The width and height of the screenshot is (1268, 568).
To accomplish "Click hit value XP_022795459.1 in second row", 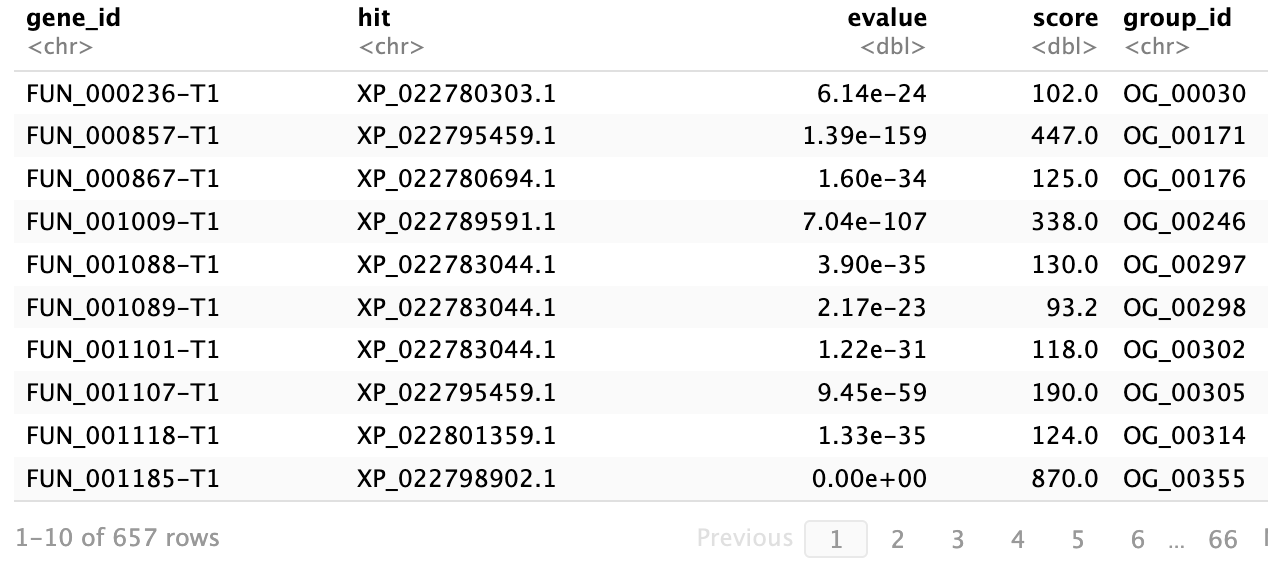I will point(456,136).
